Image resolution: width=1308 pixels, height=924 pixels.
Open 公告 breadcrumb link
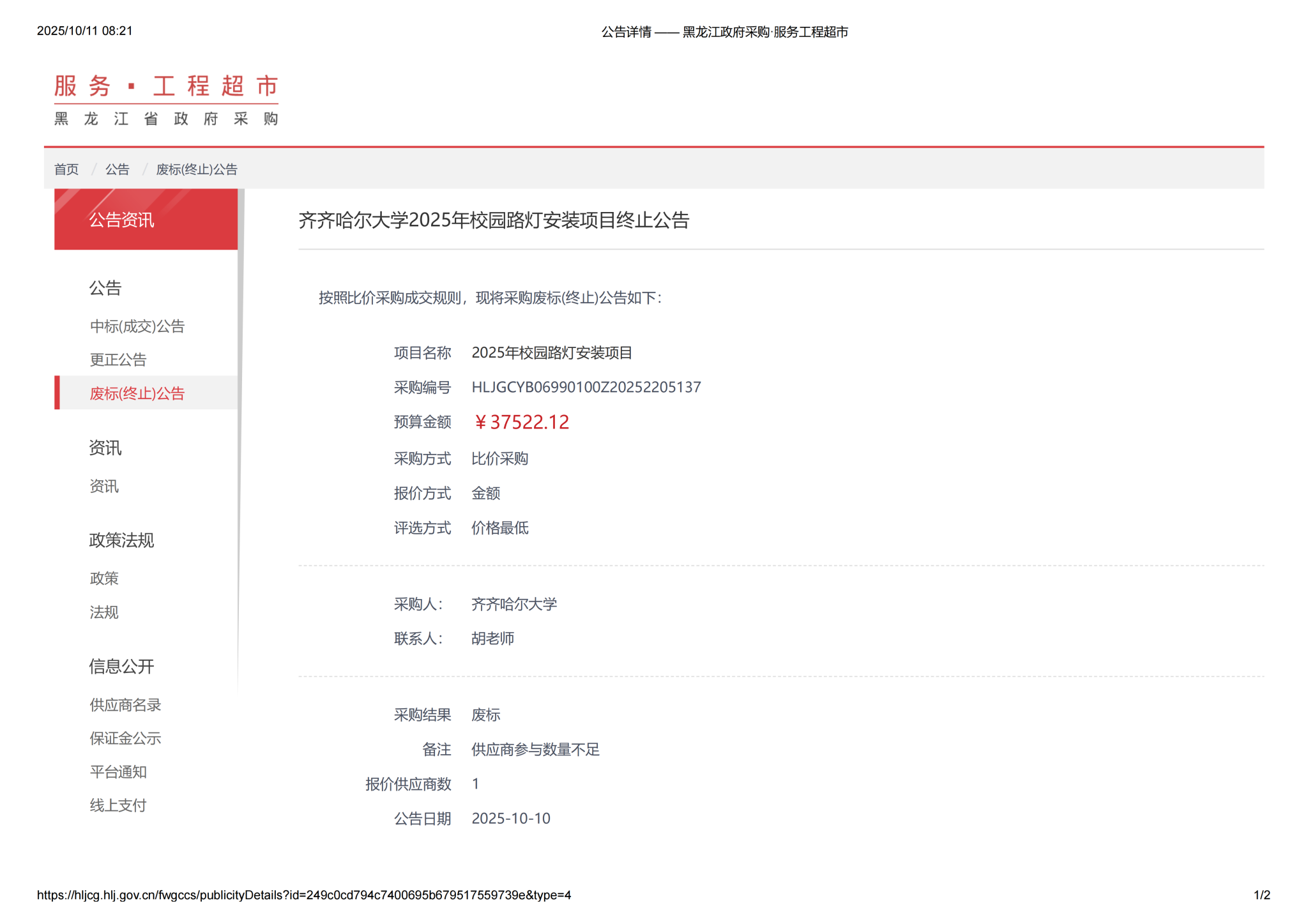pyautogui.click(x=117, y=169)
